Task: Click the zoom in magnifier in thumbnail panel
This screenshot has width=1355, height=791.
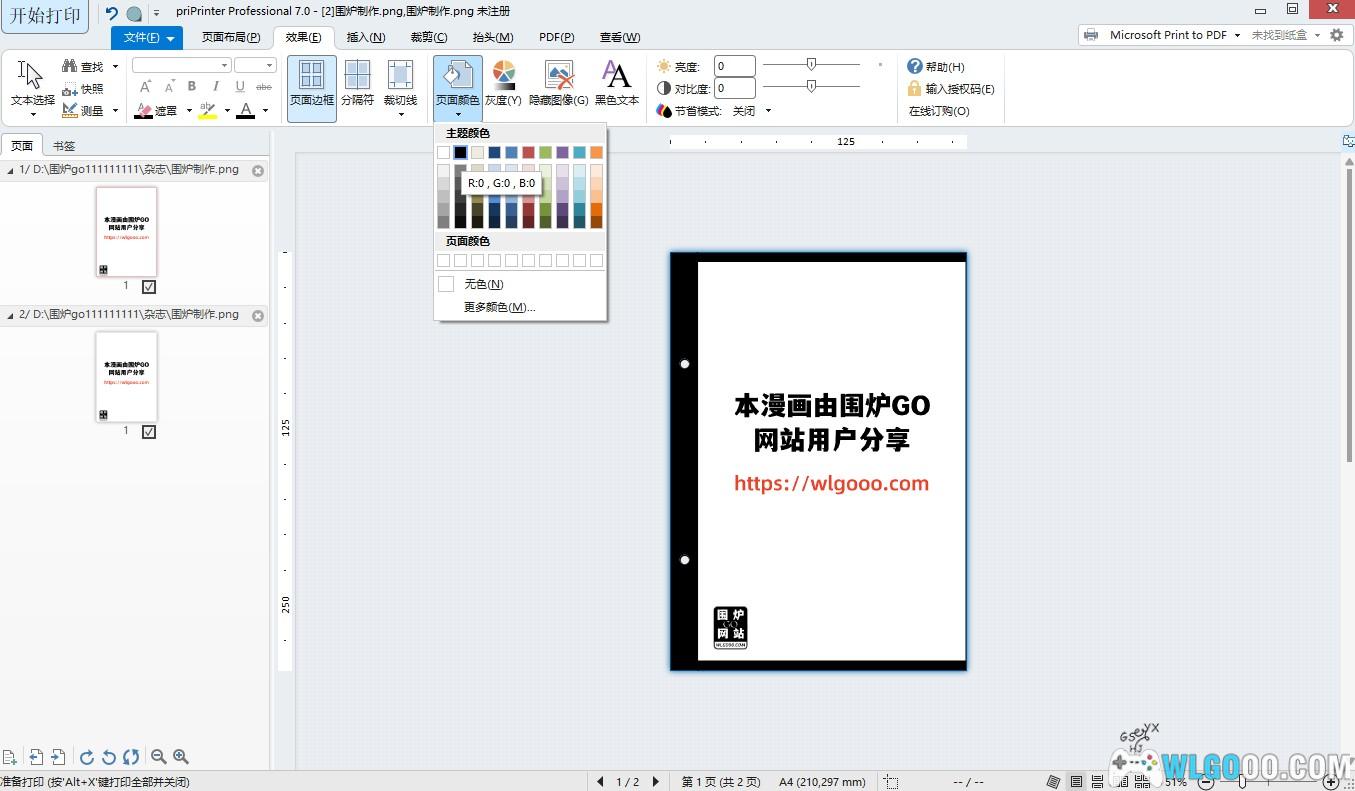Action: 181,757
